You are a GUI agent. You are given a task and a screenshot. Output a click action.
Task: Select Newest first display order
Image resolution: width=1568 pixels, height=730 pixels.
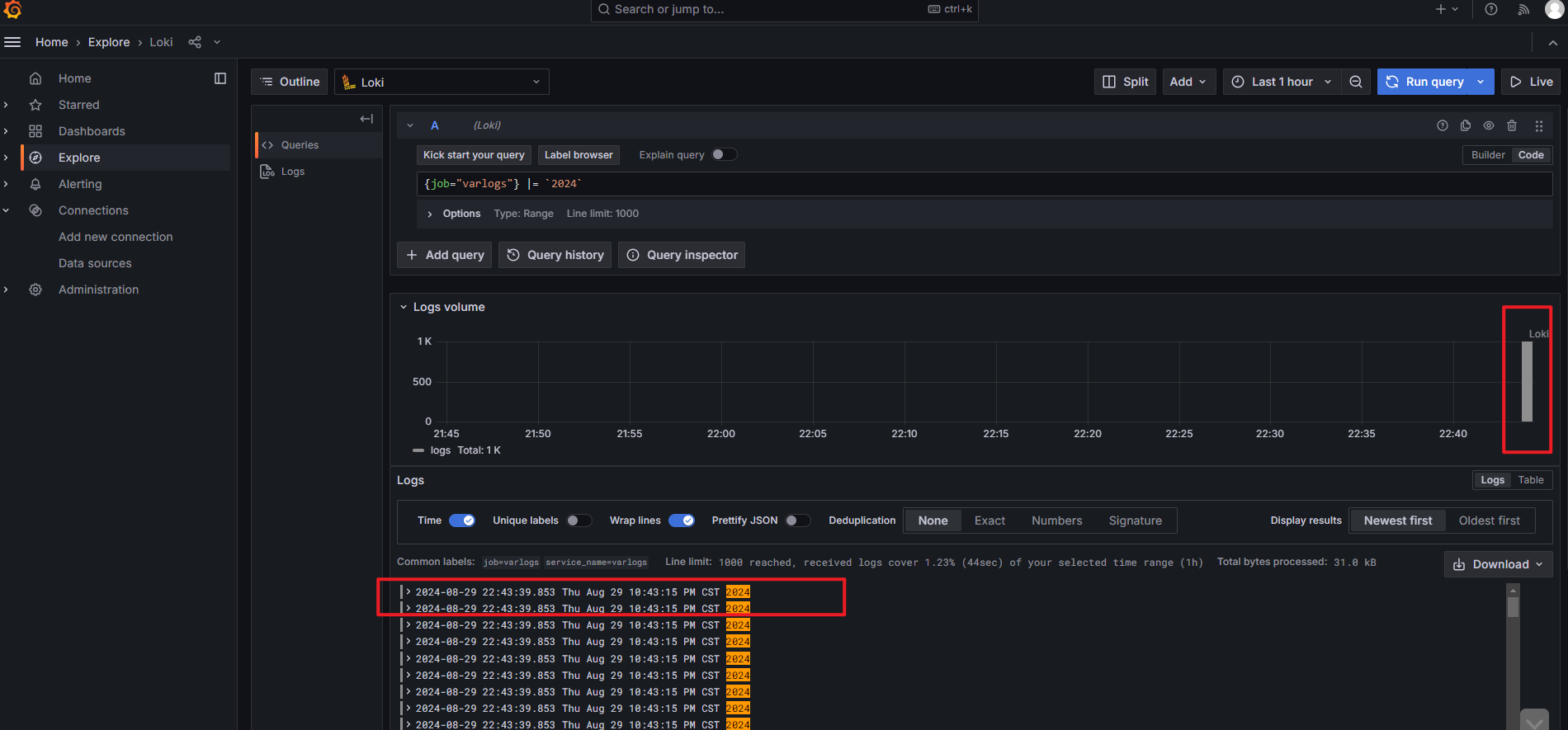1397,520
